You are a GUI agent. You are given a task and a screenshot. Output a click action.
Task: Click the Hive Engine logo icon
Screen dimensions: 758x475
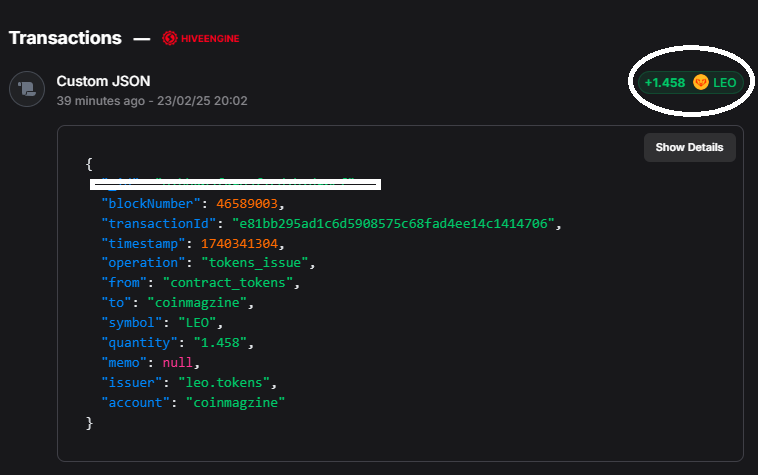[170, 38]
